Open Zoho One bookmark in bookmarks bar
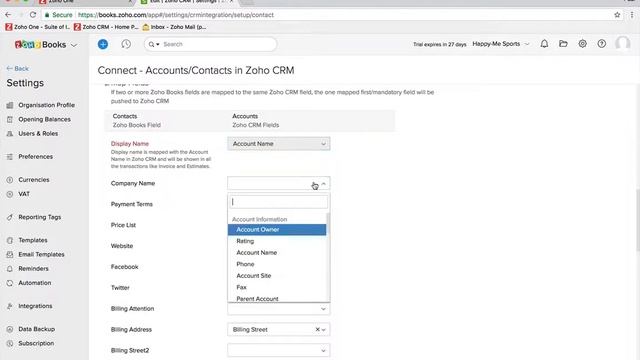 pyautogui.click(x=38, y=27)
